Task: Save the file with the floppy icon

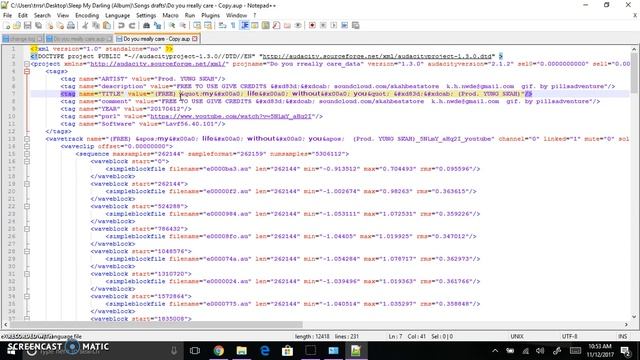Action: point(27,26)
